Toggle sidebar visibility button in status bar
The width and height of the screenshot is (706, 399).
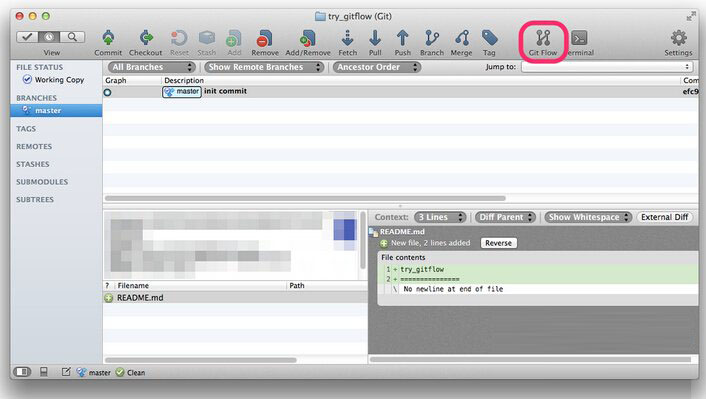tap(22, 372)
